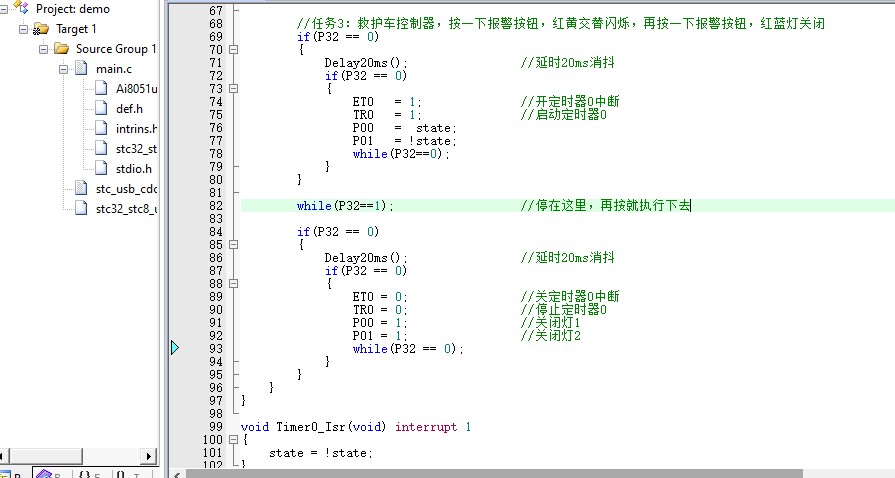Click the Project: demo root icon
The height and width of the screenshot is (478, 895).
tap(20, 8)
